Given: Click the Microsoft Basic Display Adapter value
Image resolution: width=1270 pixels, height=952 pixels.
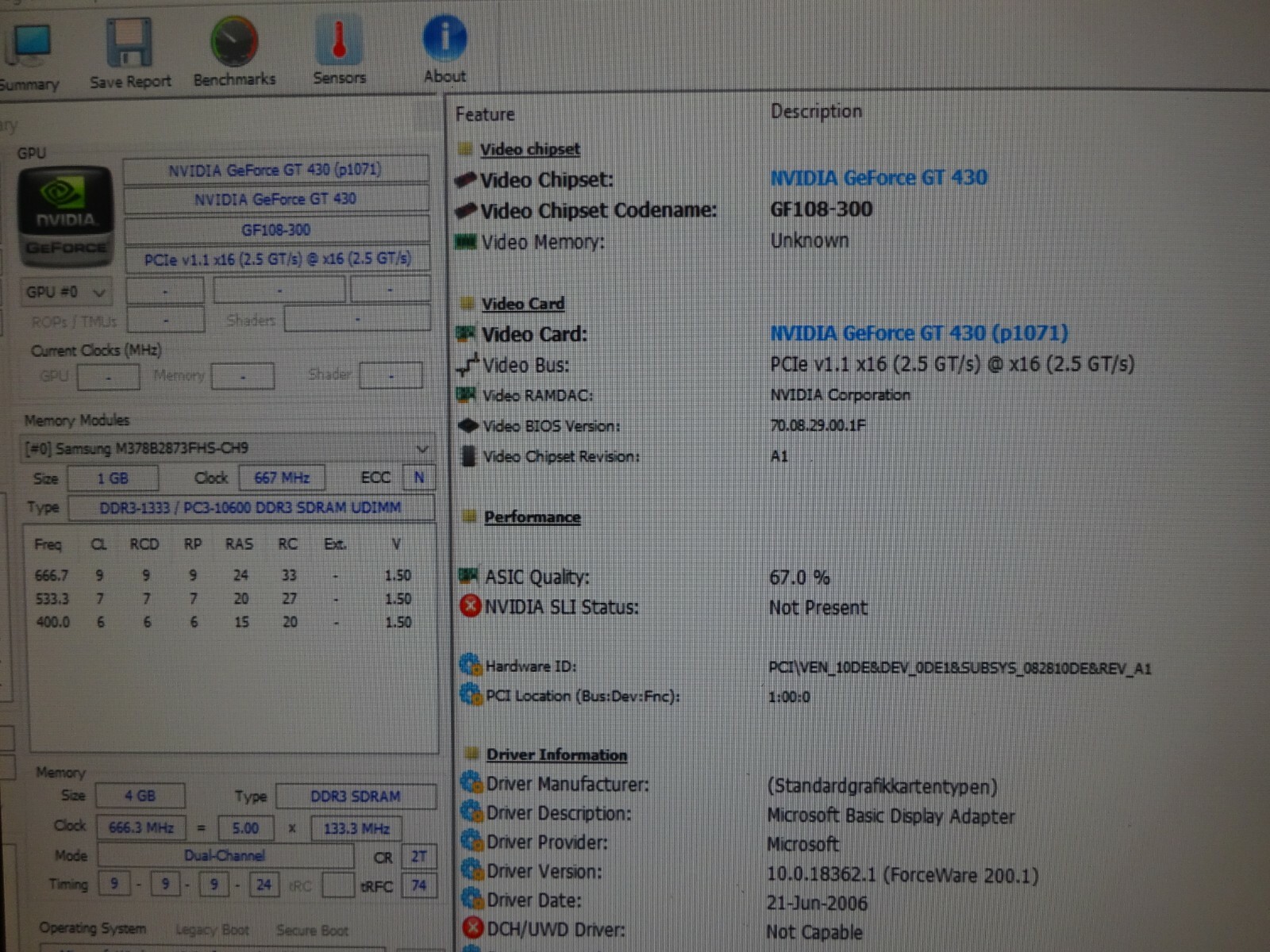Looking at the screenshot, I should [891, 816].
